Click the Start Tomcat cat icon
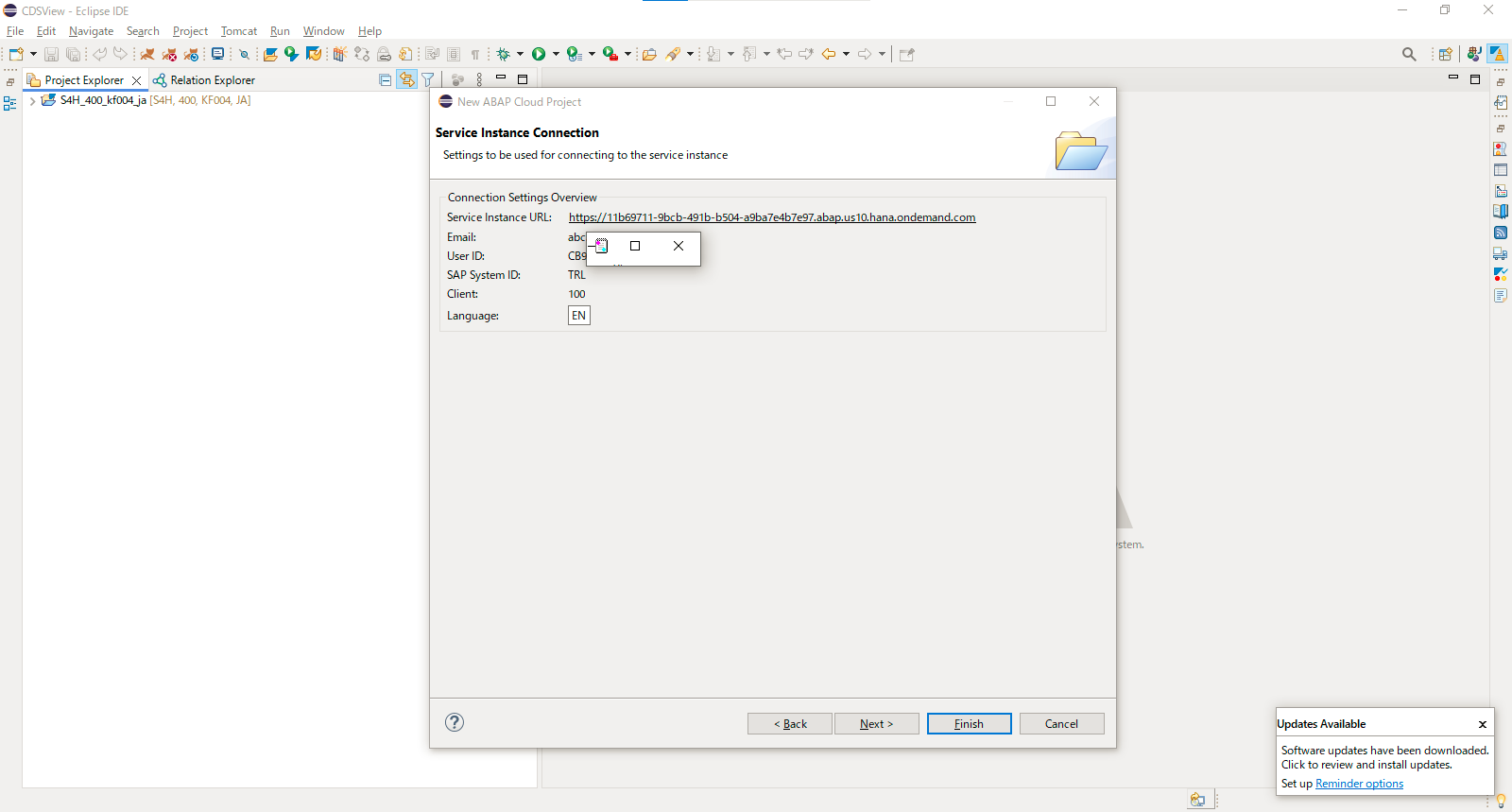Image resolution: width=1512 pixels, height=812 pixels. pos(147,54)
